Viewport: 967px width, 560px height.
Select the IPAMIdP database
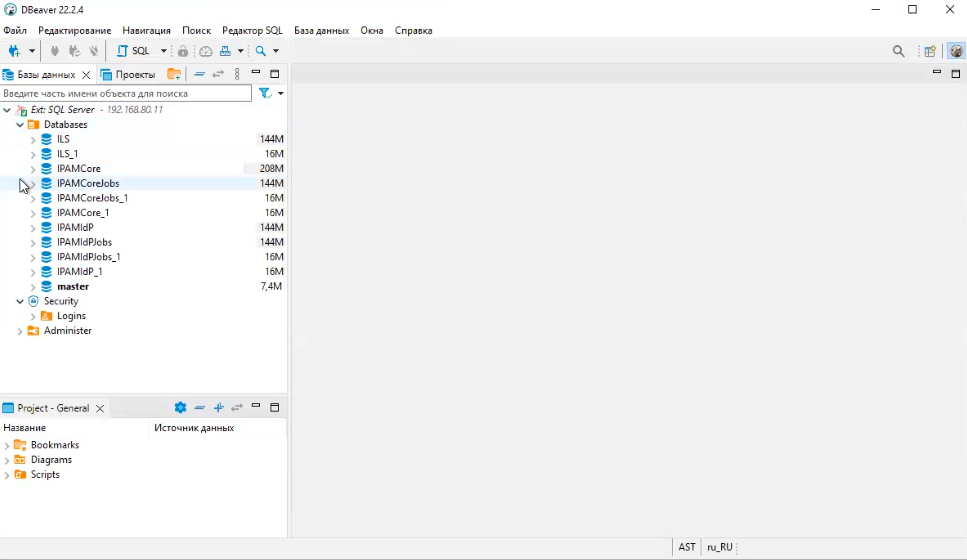point(75,228)
